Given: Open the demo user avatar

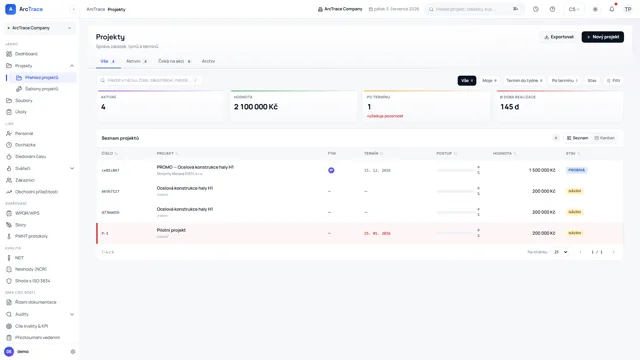Looking at the screenshot, I should (x=9, y=351).
